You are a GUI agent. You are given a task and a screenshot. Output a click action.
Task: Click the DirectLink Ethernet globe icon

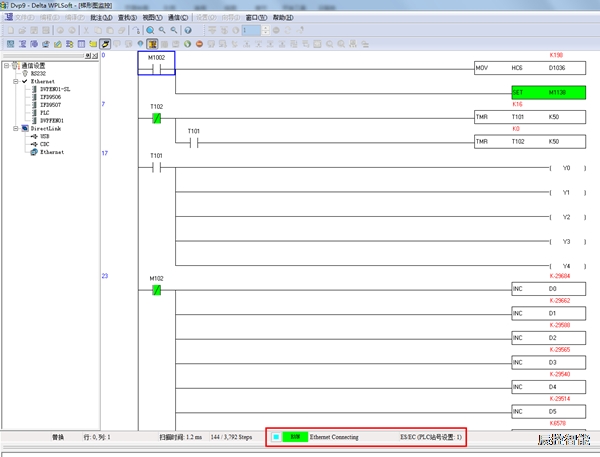click(x=32, y=152)
